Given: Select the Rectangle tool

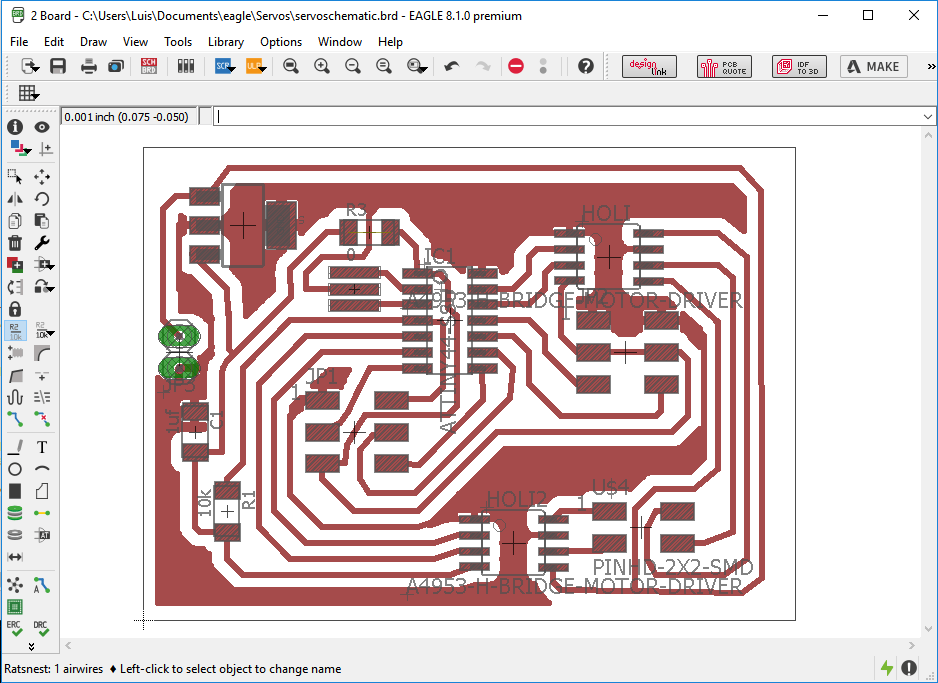Looking at the screenshot, I should point(15,491).
